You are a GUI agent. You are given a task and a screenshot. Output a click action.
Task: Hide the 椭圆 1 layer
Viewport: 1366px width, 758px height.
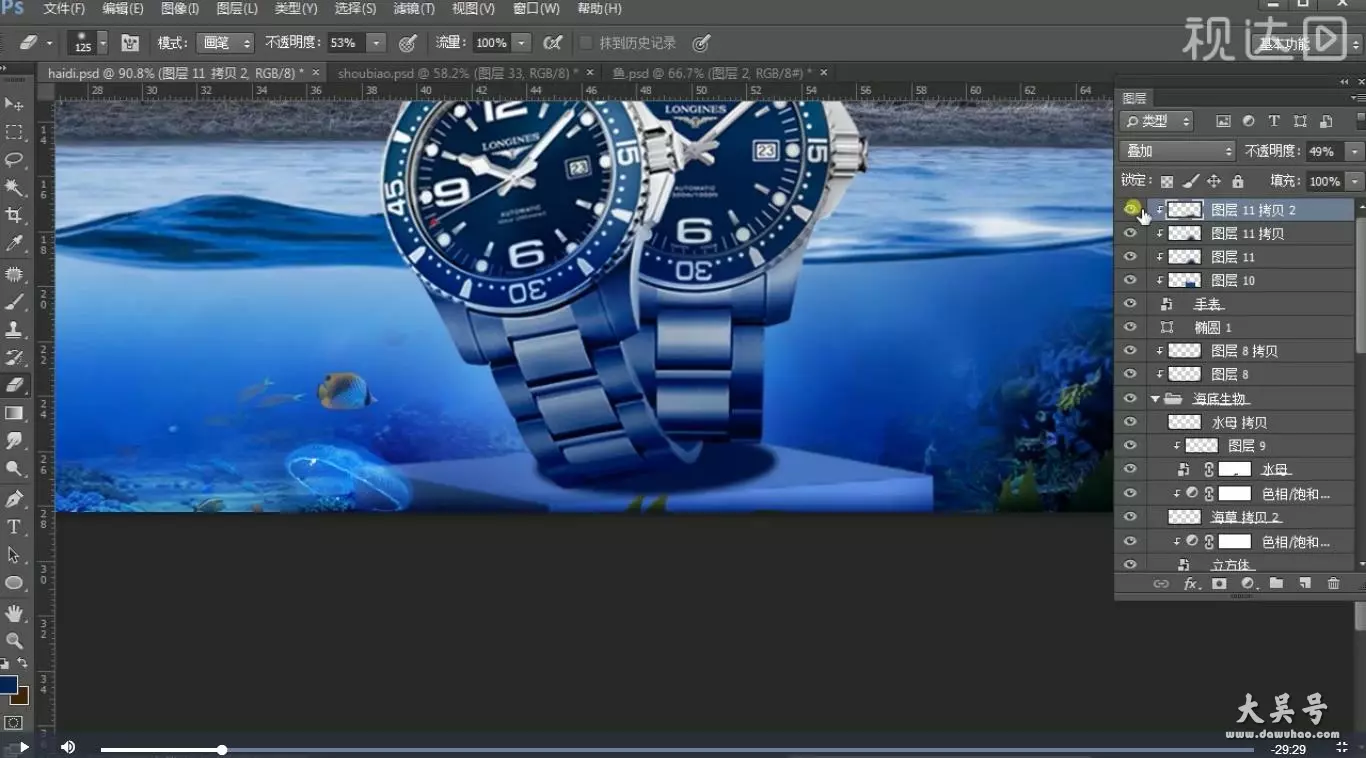[1130, 327]
